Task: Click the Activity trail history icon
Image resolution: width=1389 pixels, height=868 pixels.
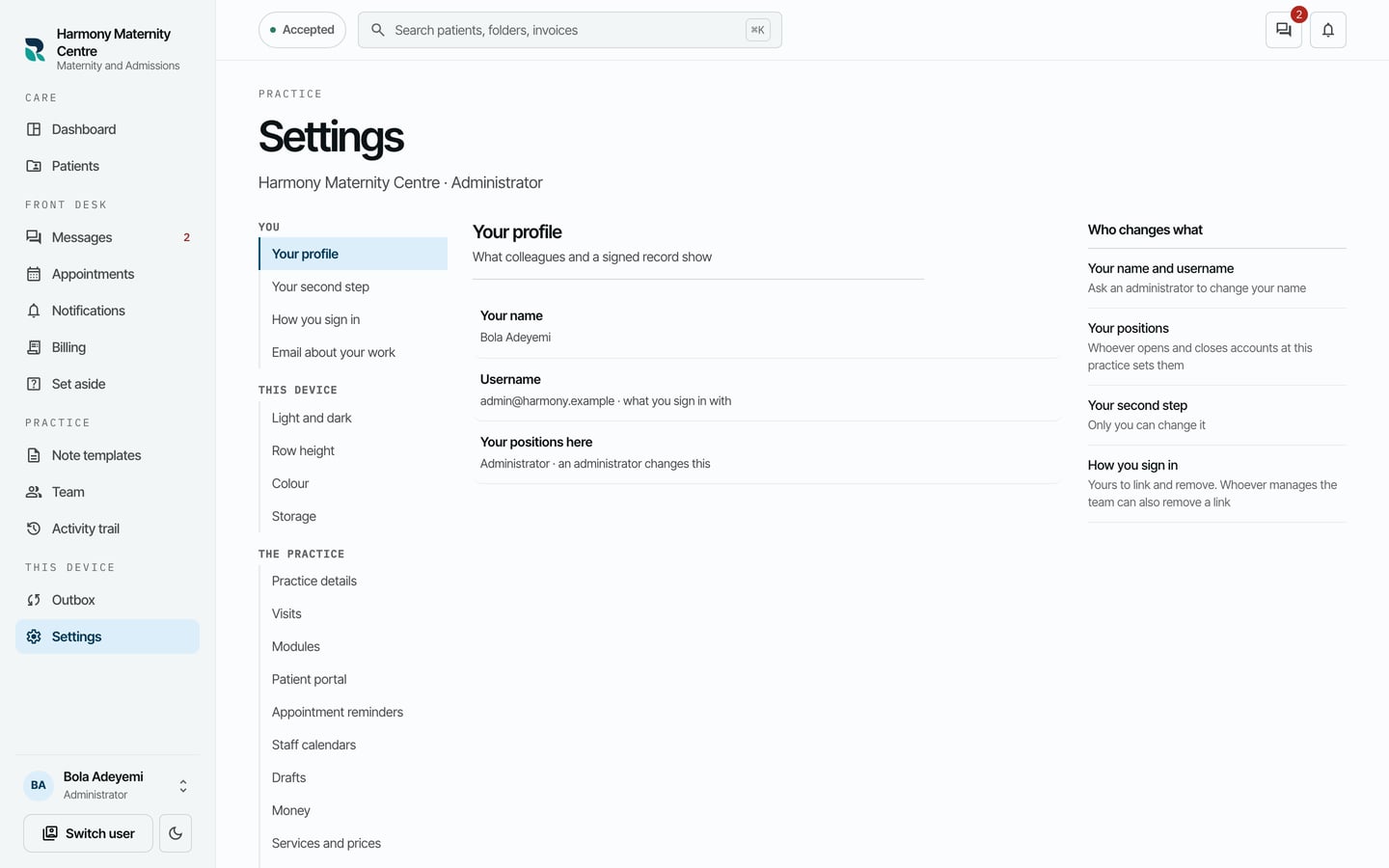Action: (34, 529)
